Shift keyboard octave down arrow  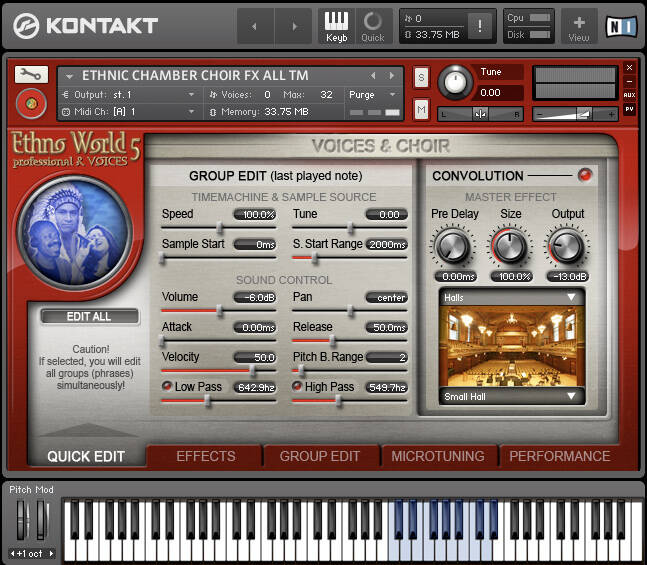12,553
